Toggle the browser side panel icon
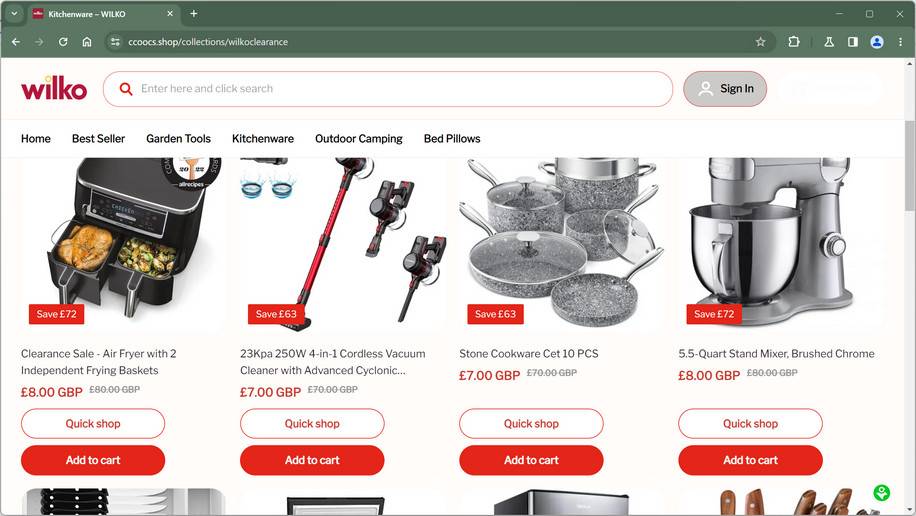 pos(852,42)
